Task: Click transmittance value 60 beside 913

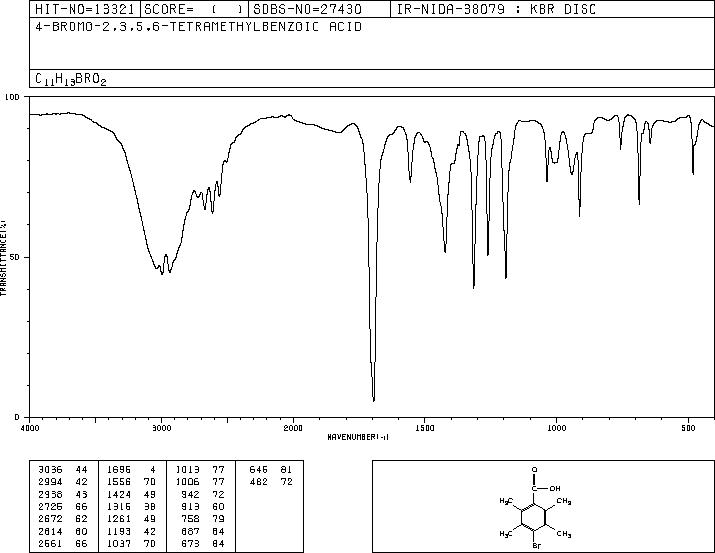Action: click(218, 506)
